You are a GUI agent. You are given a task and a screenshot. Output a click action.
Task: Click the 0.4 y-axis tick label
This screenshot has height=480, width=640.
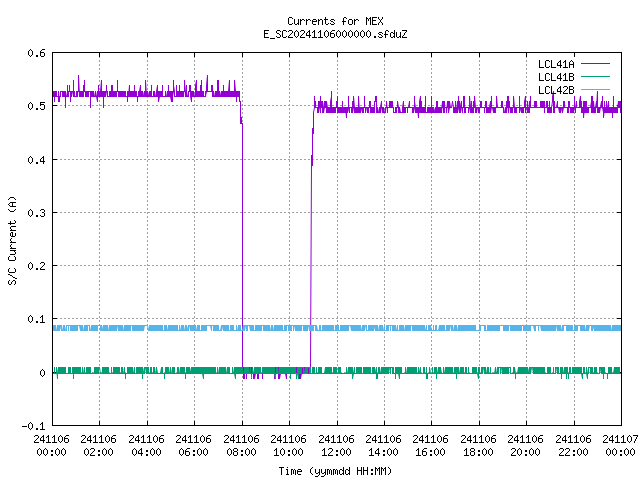[36, 160]
